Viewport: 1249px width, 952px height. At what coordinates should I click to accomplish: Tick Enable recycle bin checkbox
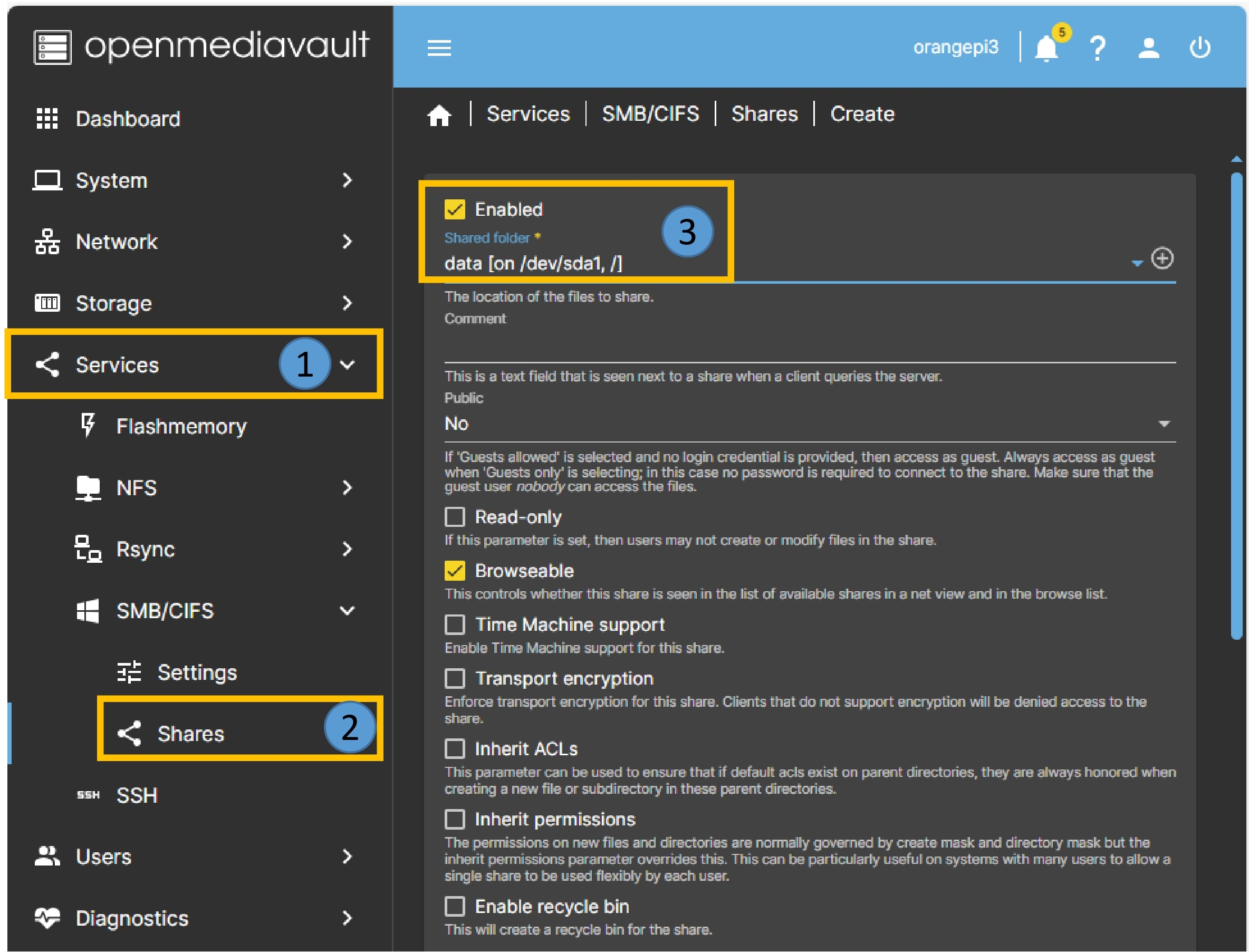[455, 907]
